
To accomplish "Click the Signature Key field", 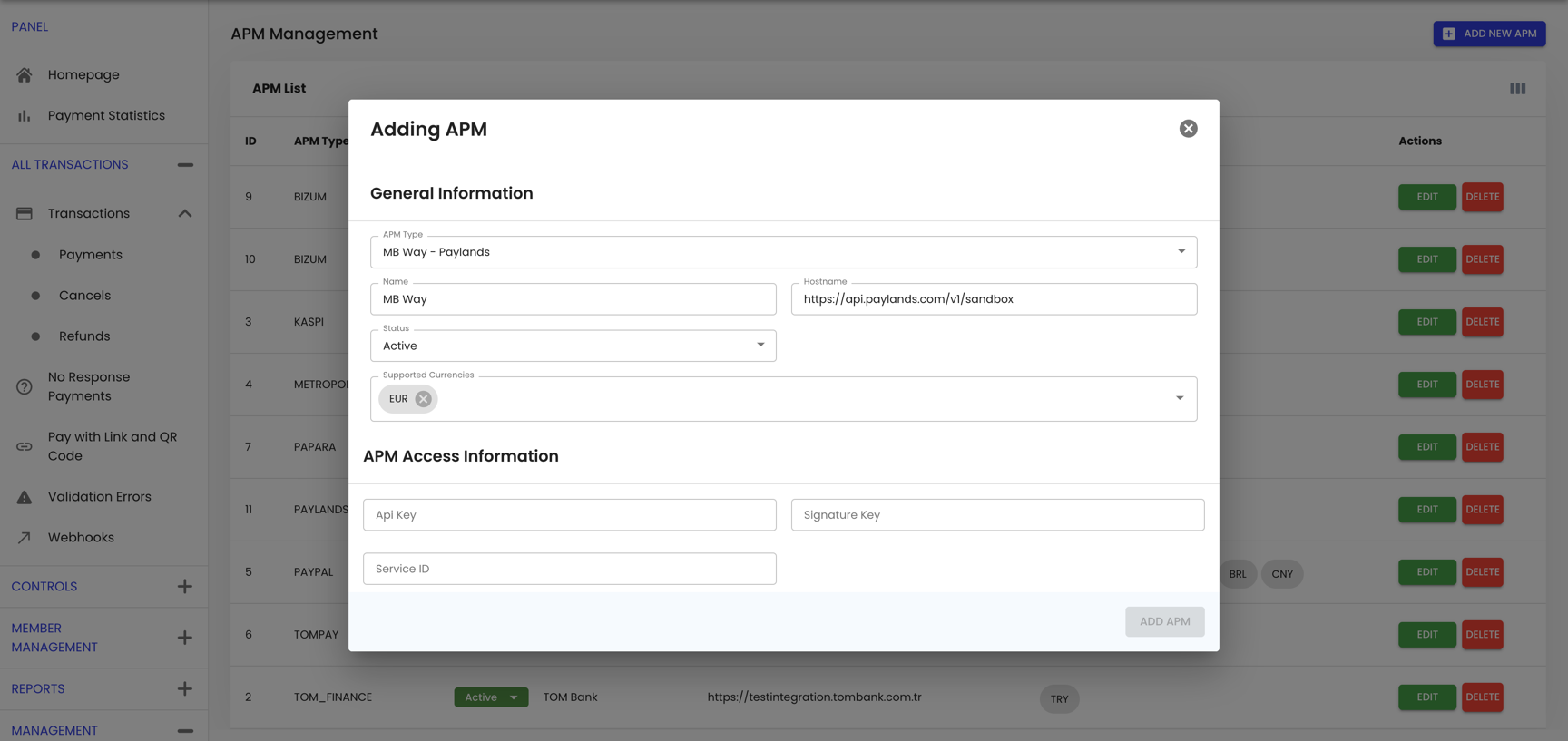I will click(x=997, y=515).
